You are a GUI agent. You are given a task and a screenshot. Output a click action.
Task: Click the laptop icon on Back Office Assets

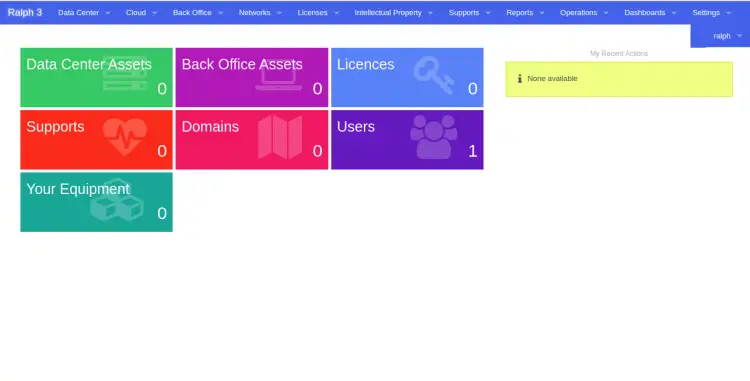278,76
